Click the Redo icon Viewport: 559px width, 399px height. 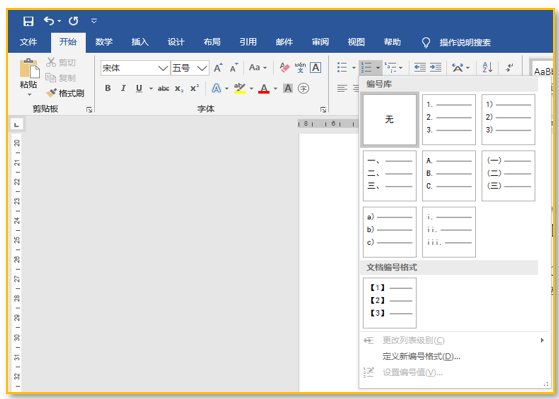coord(73,21)
